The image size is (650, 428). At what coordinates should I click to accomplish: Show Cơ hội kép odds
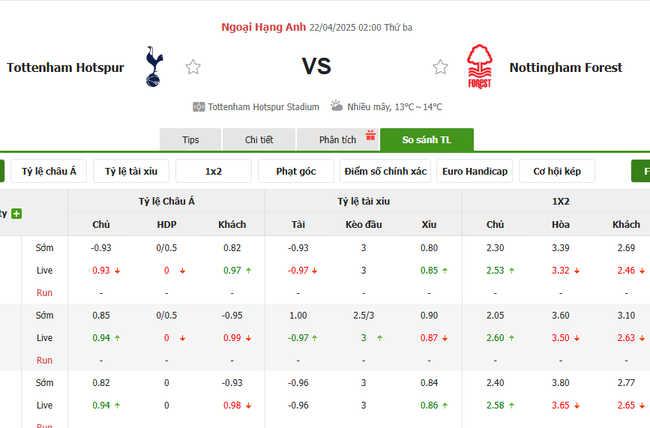(563, 171)
